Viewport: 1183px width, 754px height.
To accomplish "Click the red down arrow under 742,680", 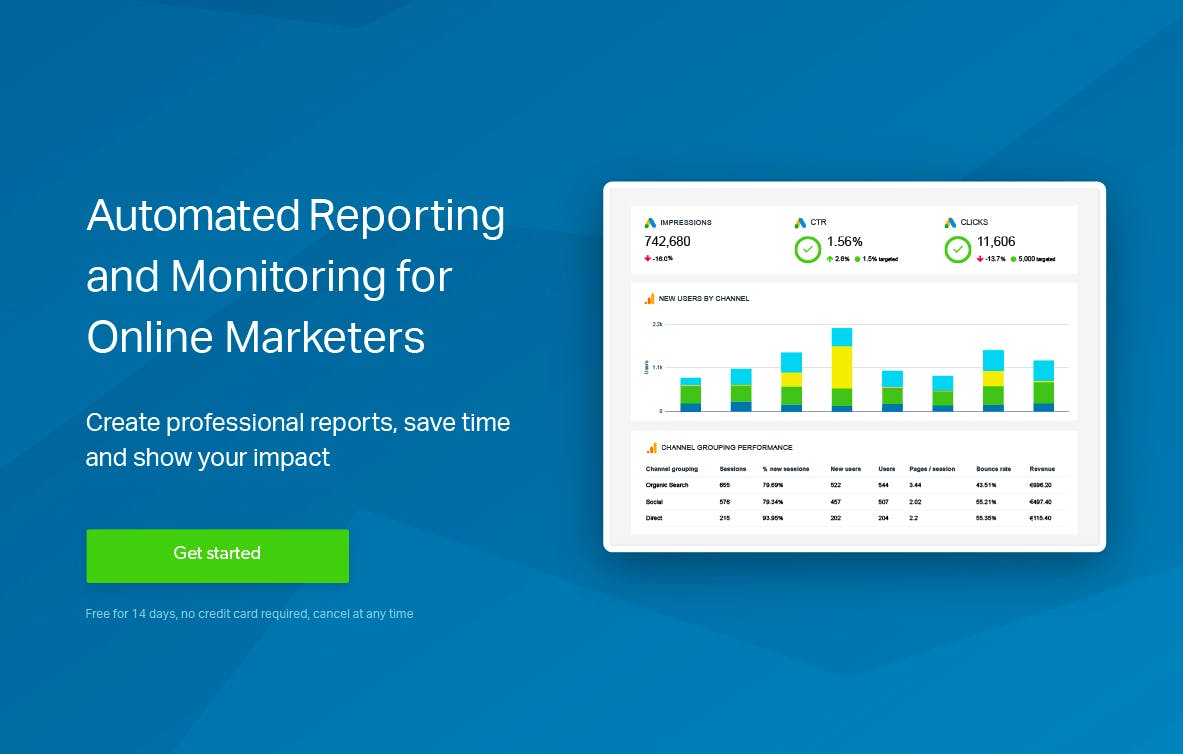I will click(x=647, y=258).
